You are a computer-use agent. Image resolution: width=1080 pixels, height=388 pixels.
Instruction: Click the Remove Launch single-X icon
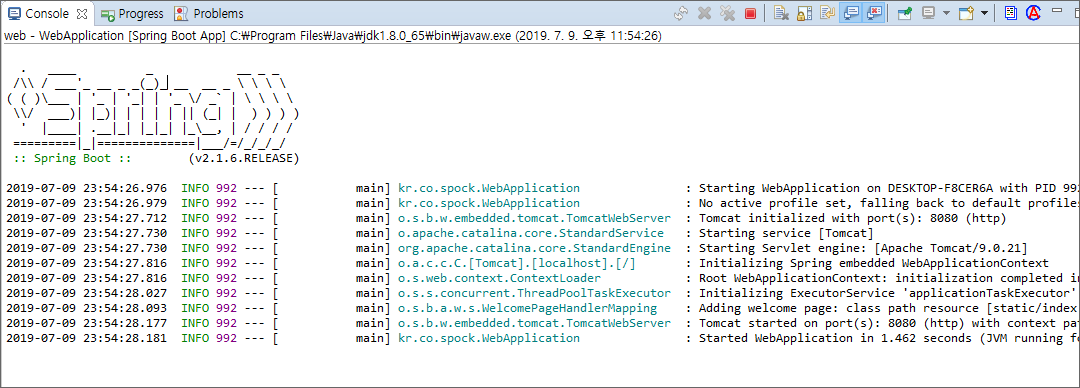[704, 13]
